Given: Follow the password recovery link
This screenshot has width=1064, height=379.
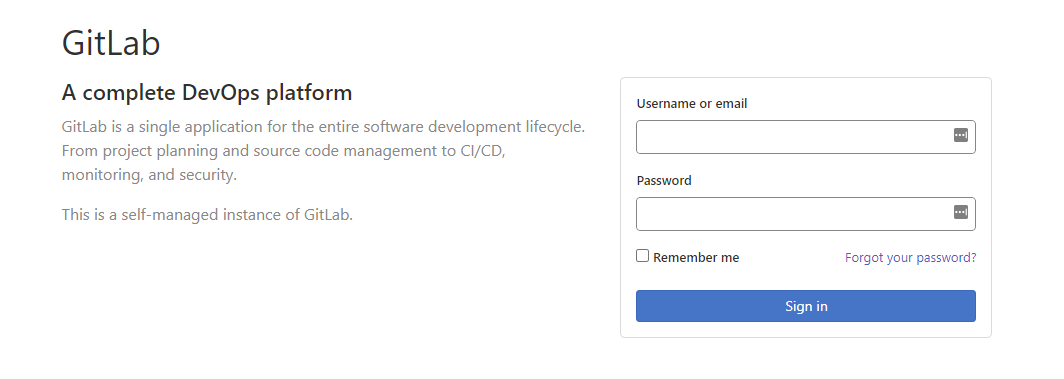Looking at the screenshot, I should coord(911,258).
